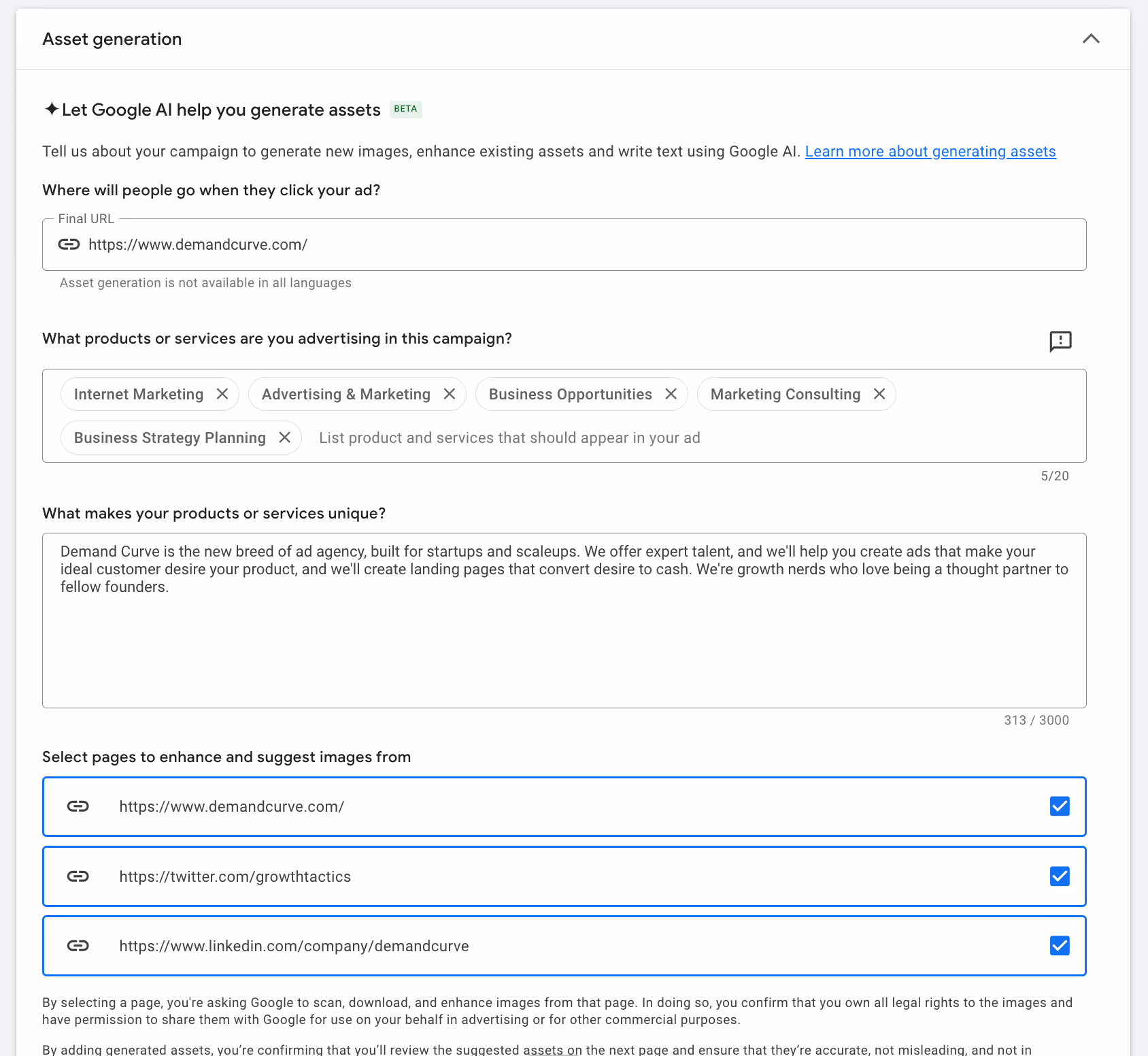
Task: Remove the Advertising & Marketing chip
Action: tap(450, 394)
